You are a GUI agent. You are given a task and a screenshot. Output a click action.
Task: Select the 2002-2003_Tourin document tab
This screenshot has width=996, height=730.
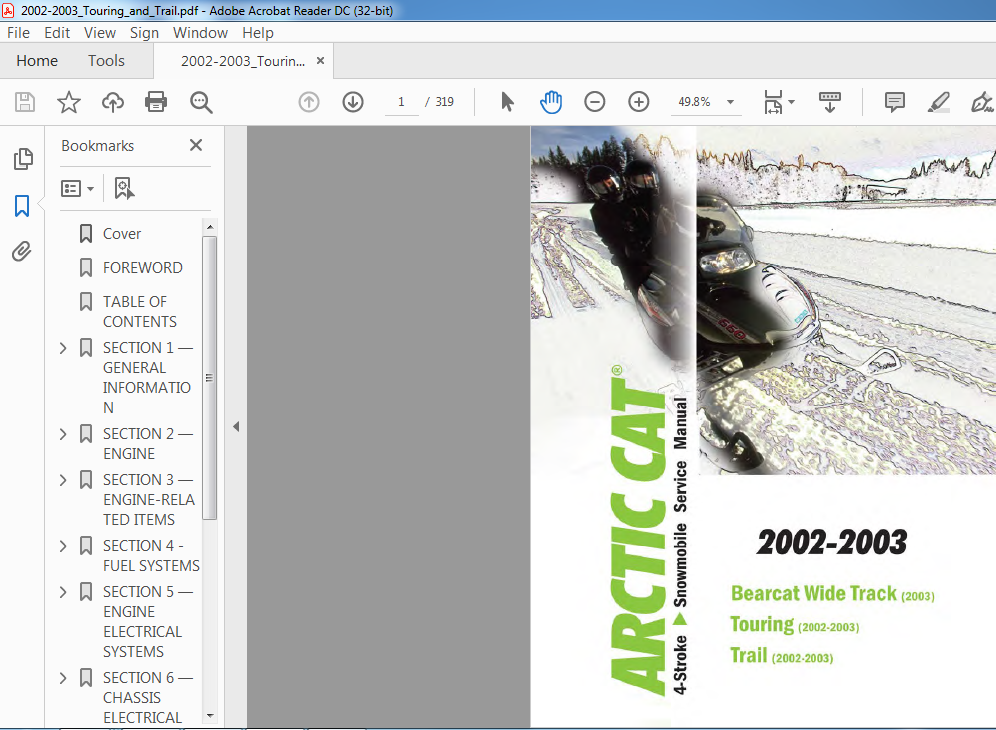coord(243,61)
